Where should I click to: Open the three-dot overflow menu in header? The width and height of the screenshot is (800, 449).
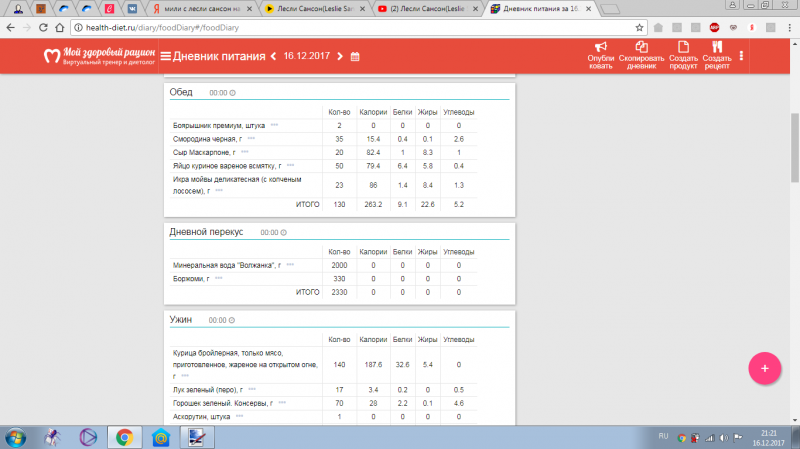(x=741, y=56)
